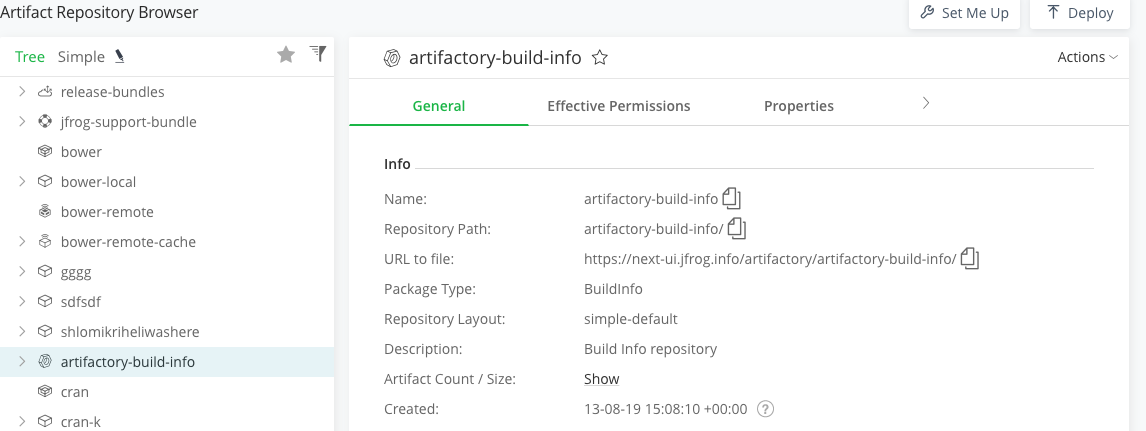Click Show for Artifact Count / Size
This screenshot has width=1146, height=431.
point(602,379)
